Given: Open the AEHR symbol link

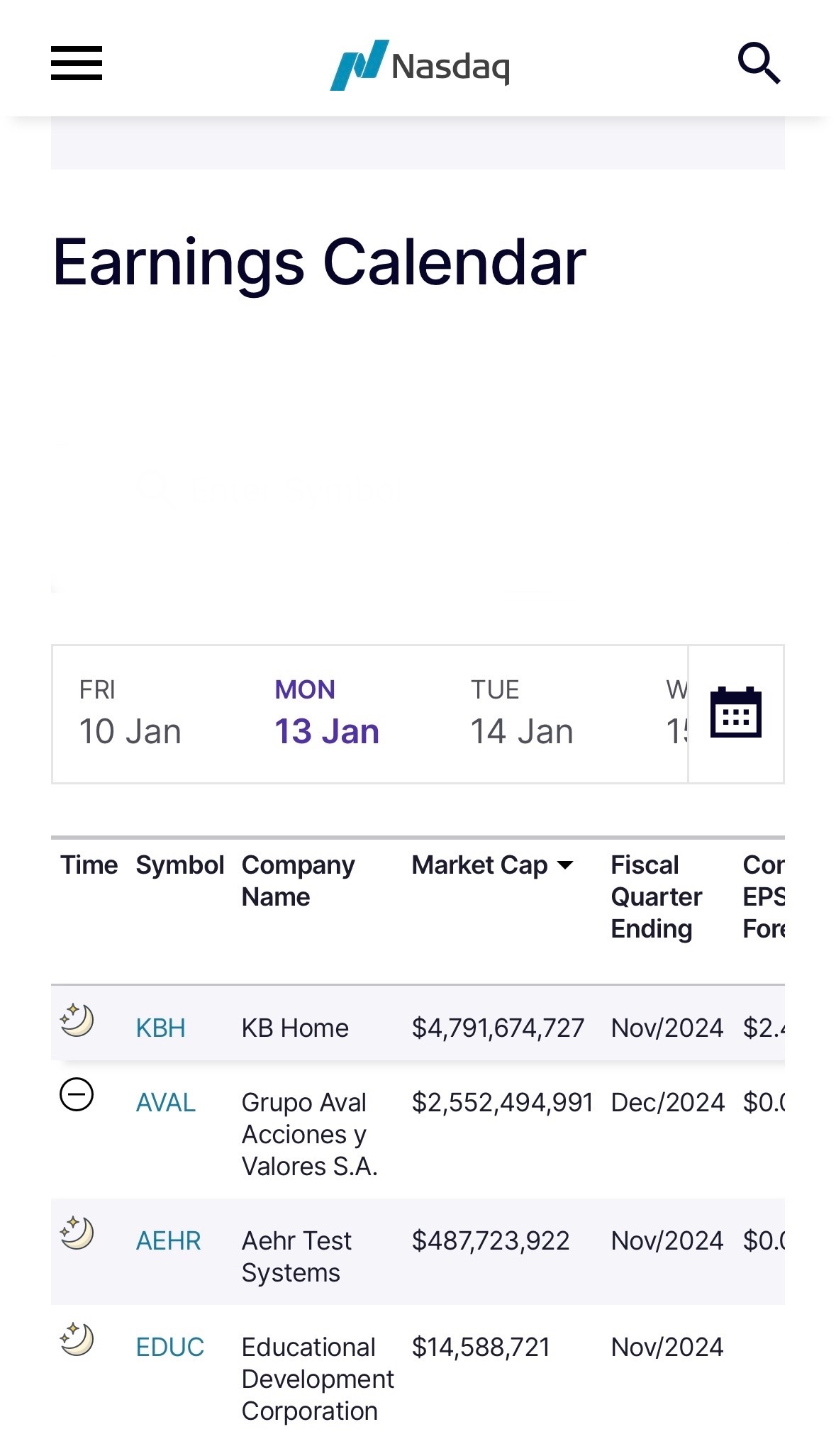Looking at the screenshot, I should point(169,1240).
